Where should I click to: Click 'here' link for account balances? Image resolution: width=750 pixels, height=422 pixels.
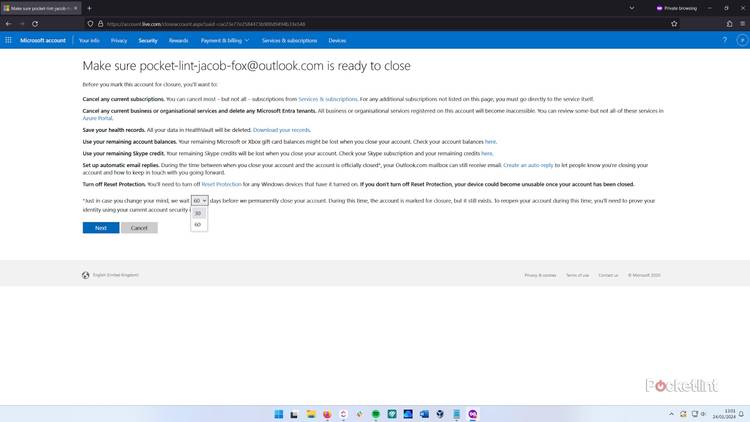point(490,142)
